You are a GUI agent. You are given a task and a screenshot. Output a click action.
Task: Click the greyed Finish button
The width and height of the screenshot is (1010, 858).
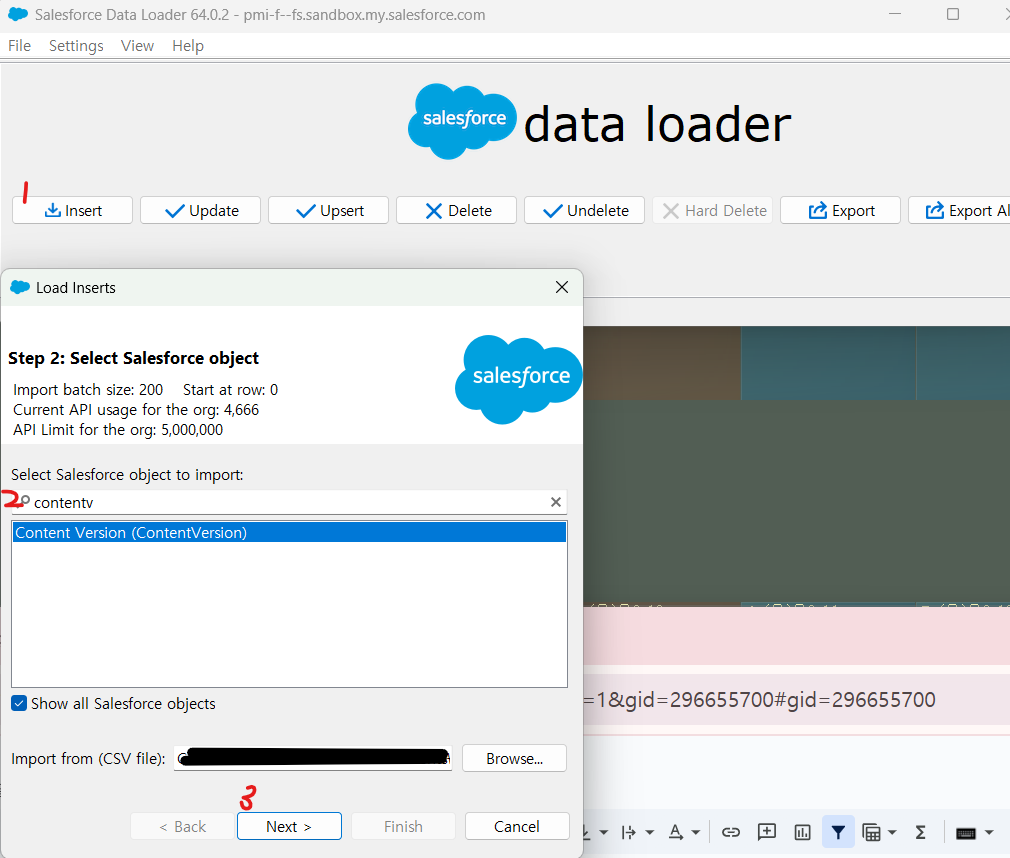pyautogui.click(x=403, y=826)
